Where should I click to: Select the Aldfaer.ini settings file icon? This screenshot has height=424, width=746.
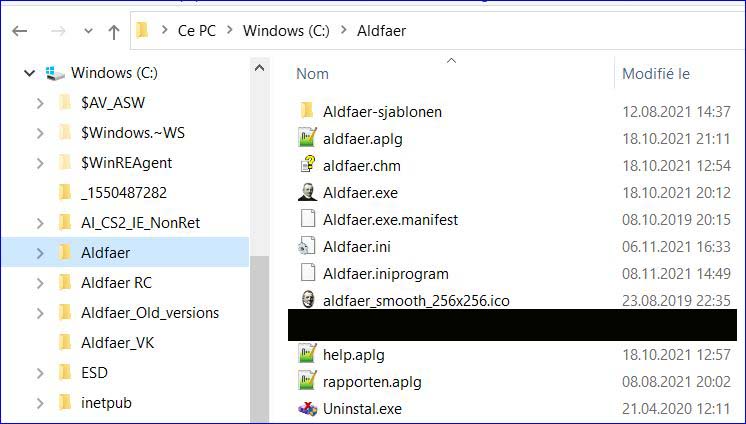[x=307, y=246]
